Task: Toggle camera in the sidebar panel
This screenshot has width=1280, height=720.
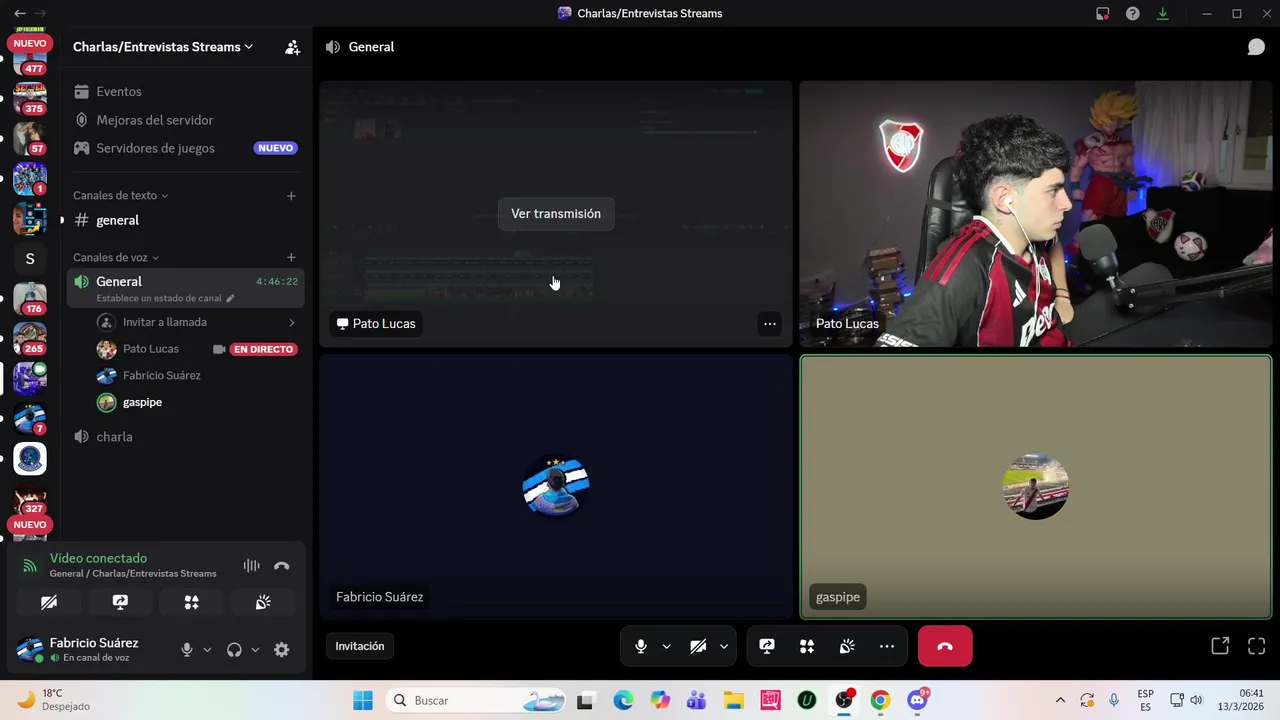Action: [x=49, y=602]
